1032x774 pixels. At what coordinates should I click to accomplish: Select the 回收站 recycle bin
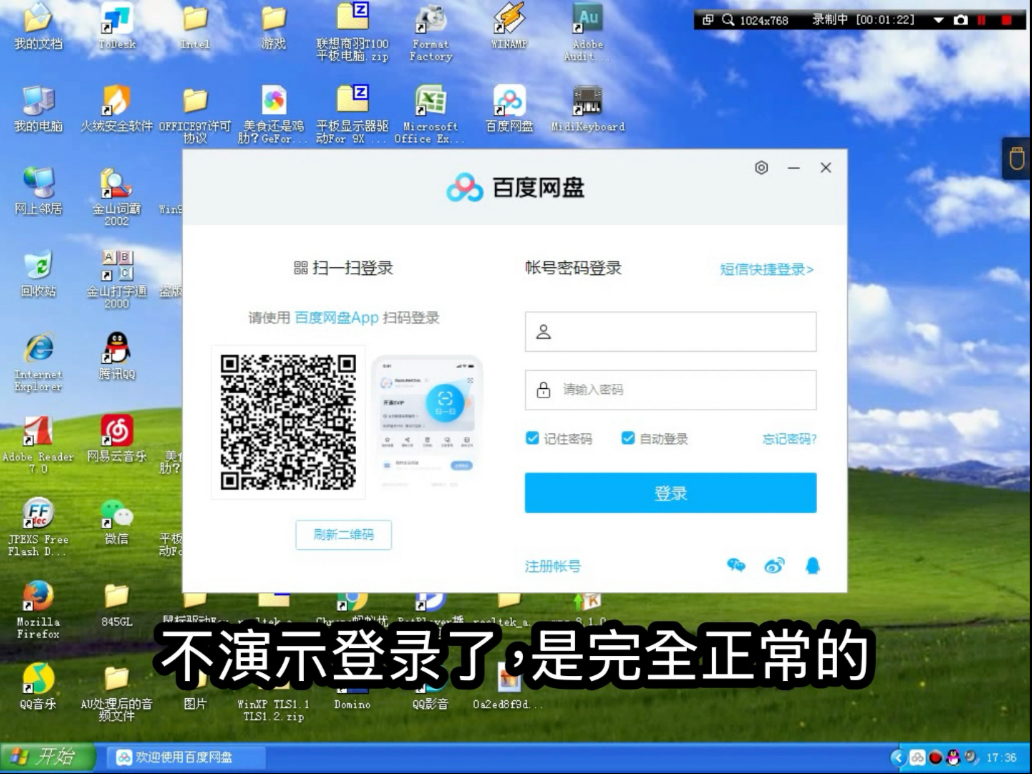(38, 274)
